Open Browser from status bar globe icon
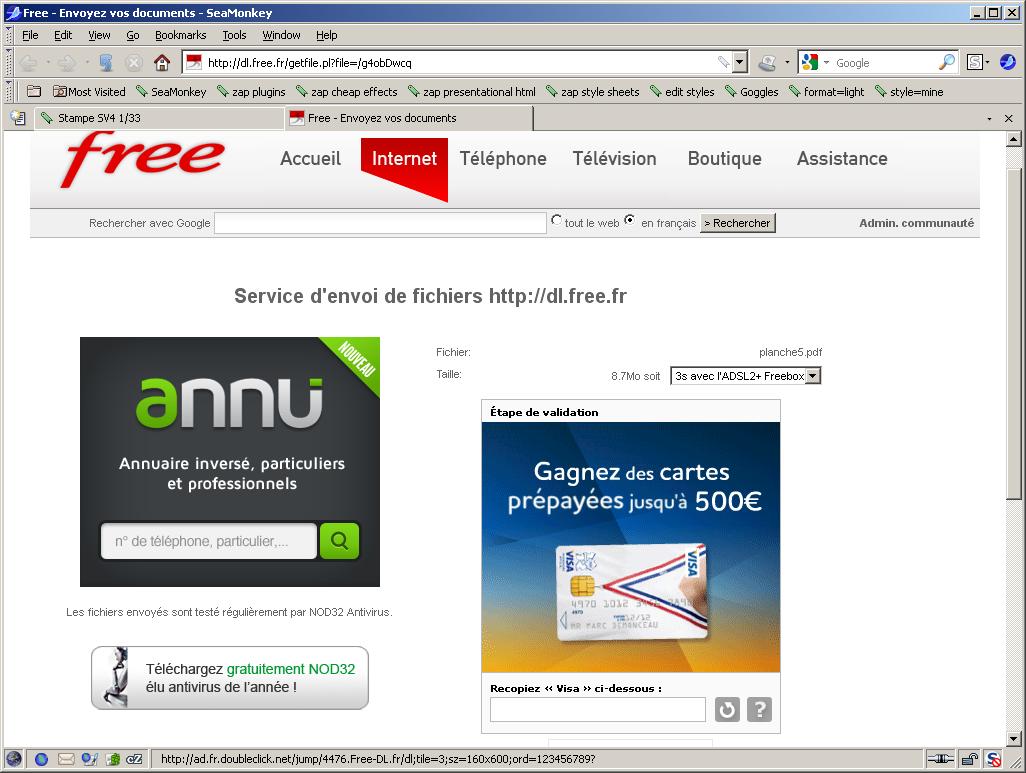The image size is (1026, 773). pos(14,759)
